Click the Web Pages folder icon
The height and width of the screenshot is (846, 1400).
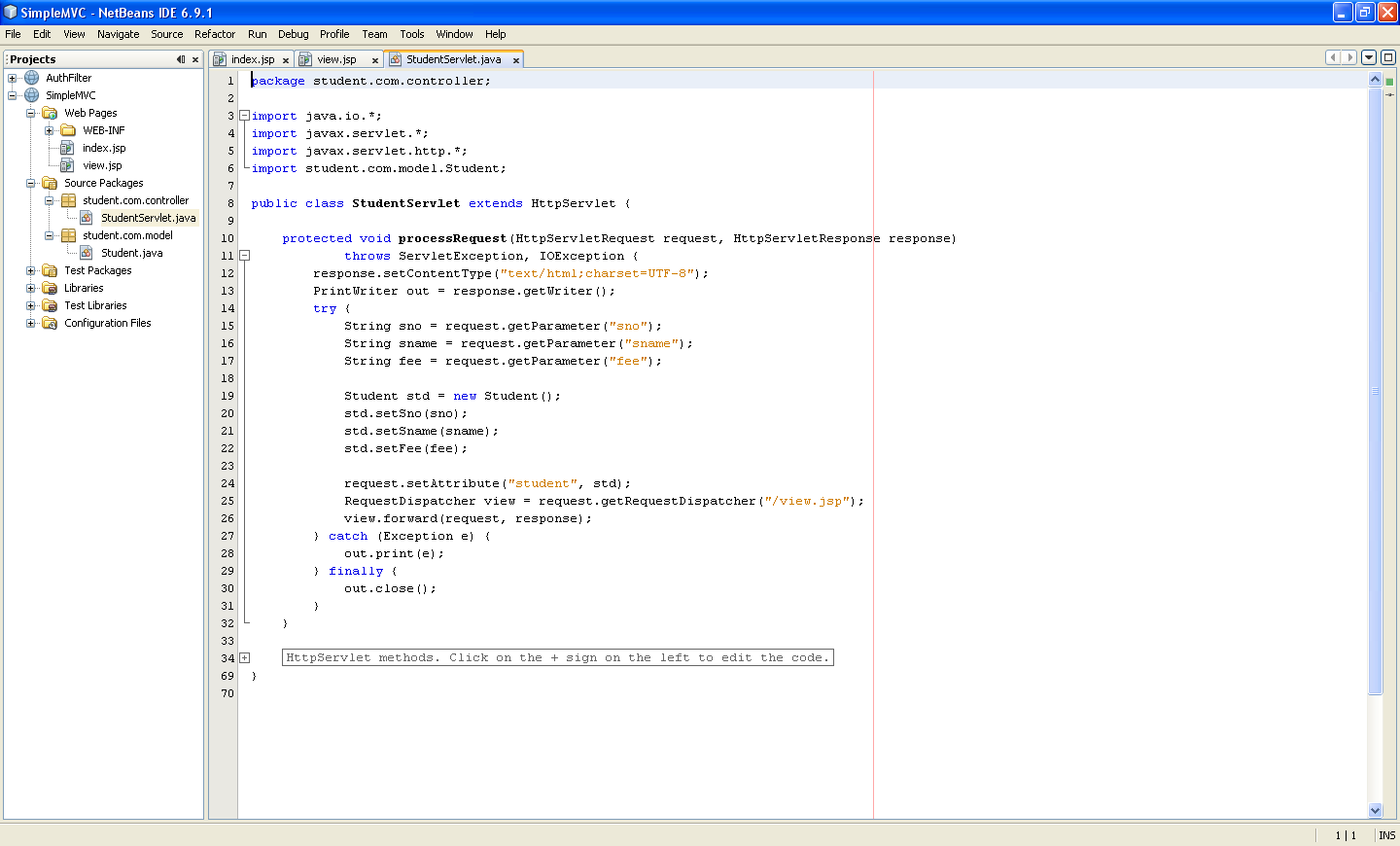pyautogui.click(x=50, y=112)
